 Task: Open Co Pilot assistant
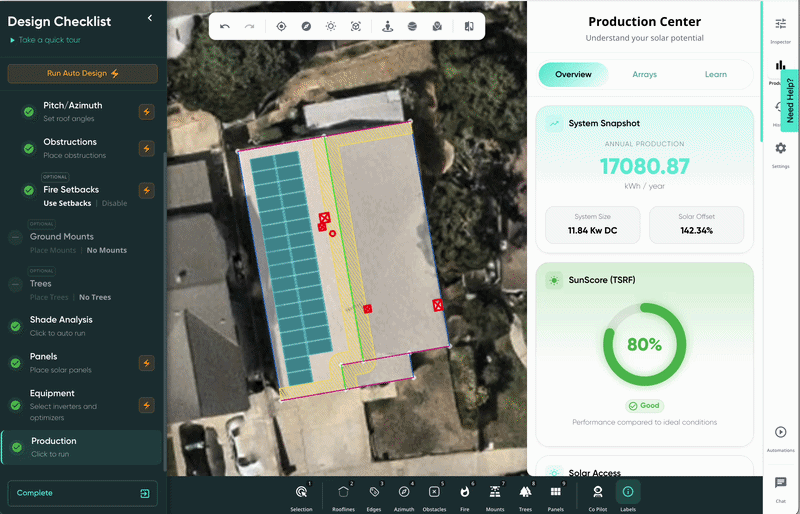point(597,493)
